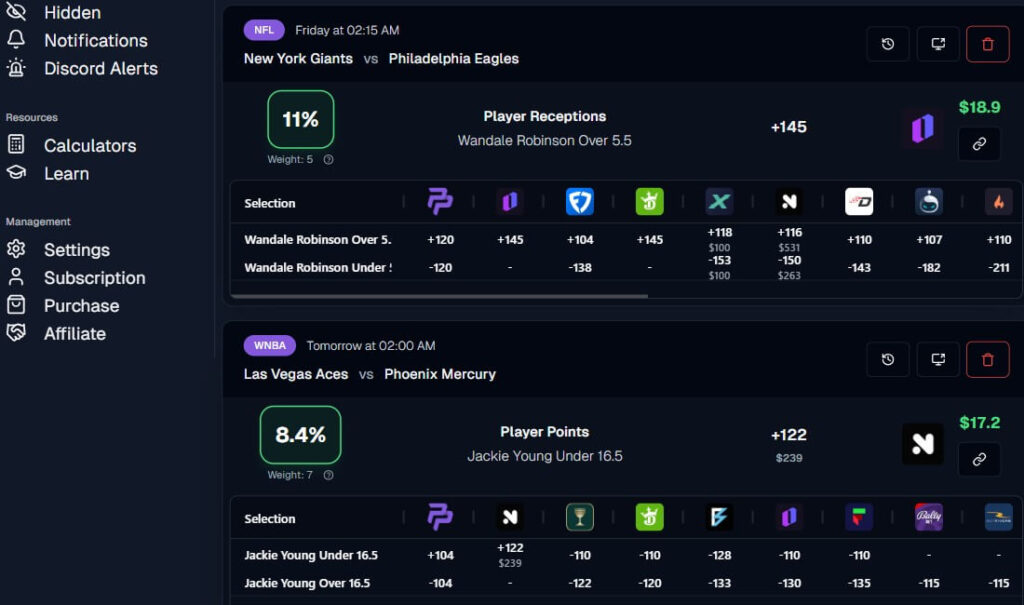Open Settings under Management

click(x=76, y=249)
